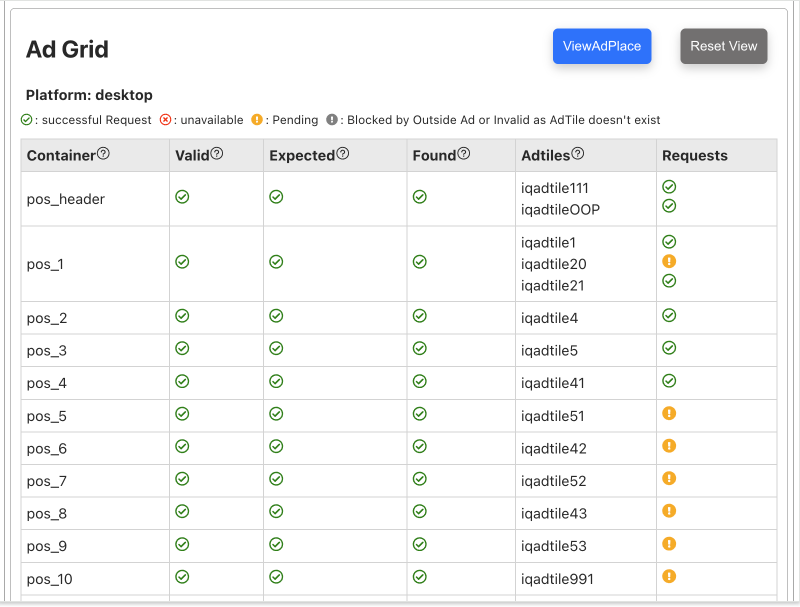This screenshot has width=800, height=607.
Task: Open help icon next to Expected header
Action: (343, 154)
